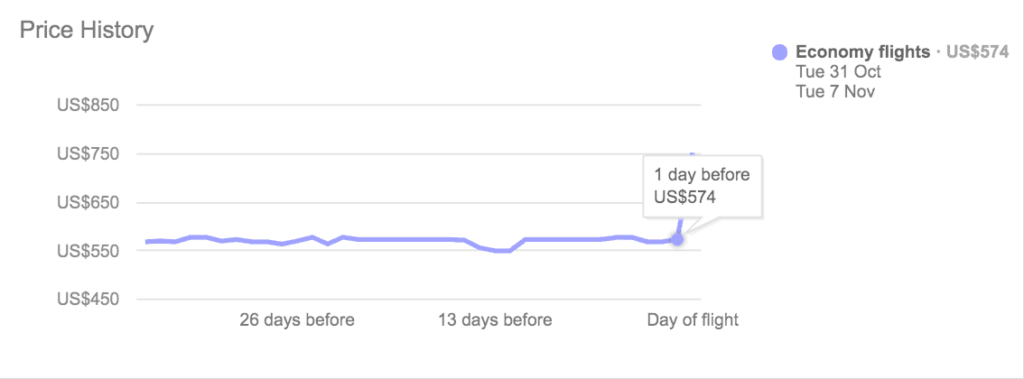Click the price spike at chart's right end

(692, 155)
